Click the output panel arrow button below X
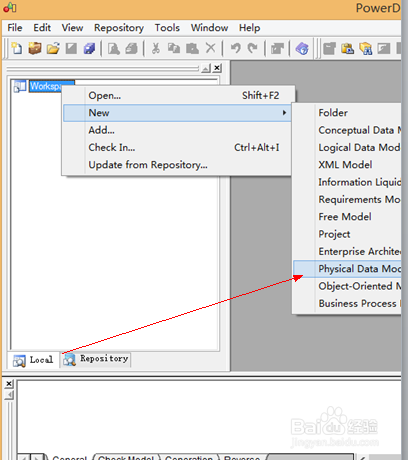408x460 pixels. pyautogui.click(x=9, y=395)
